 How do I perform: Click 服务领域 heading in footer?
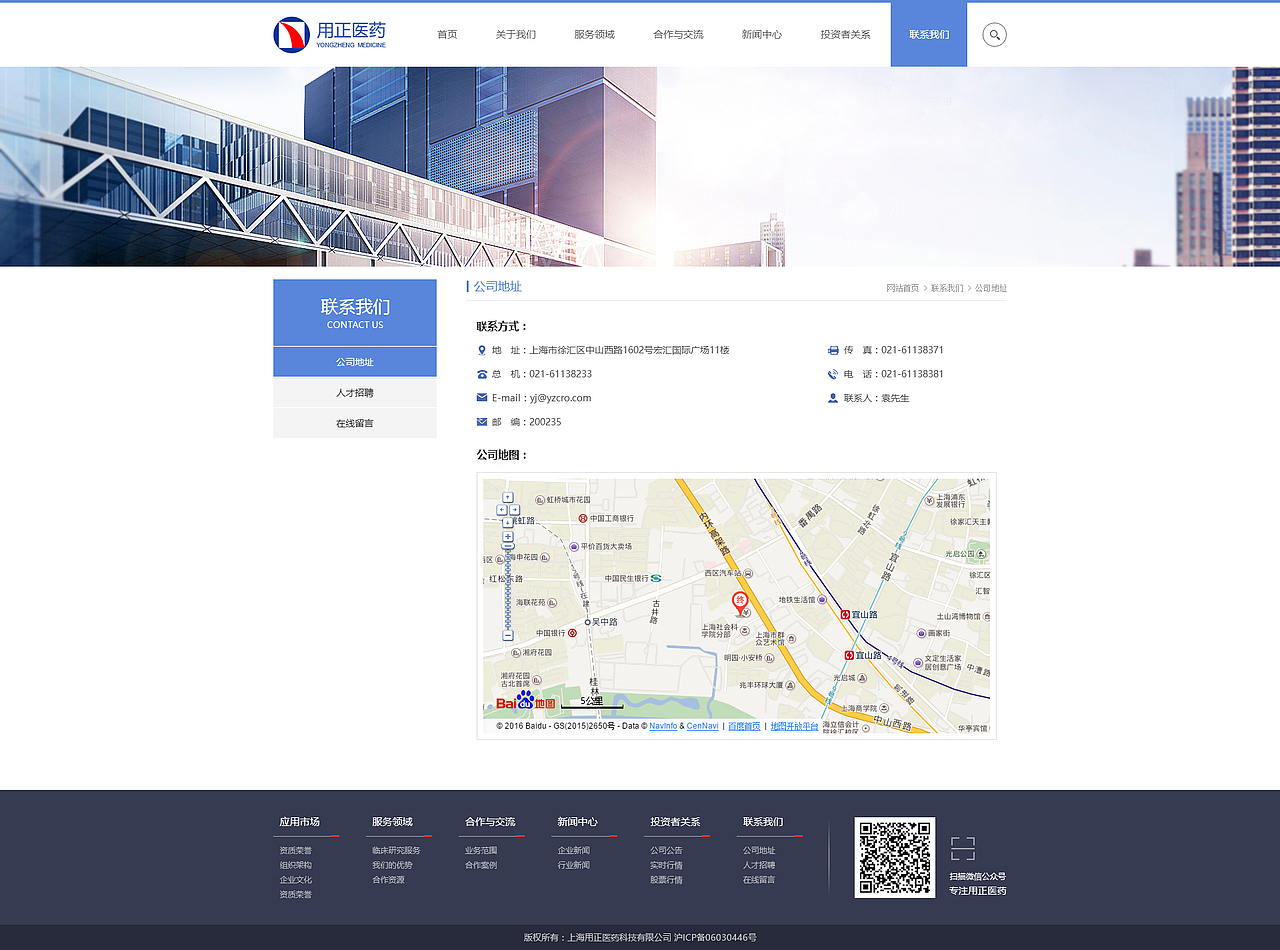click(392, 822)
